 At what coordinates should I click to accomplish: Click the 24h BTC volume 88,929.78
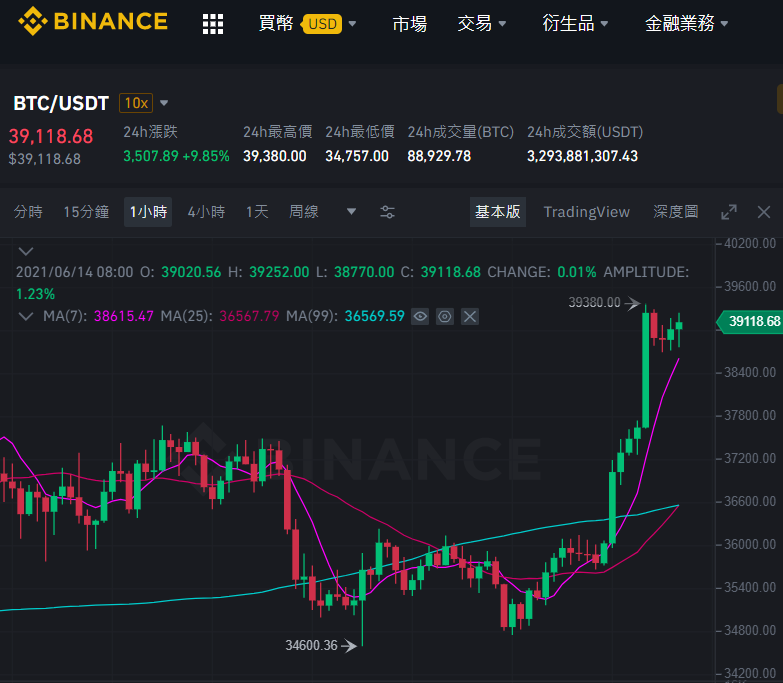439,156
